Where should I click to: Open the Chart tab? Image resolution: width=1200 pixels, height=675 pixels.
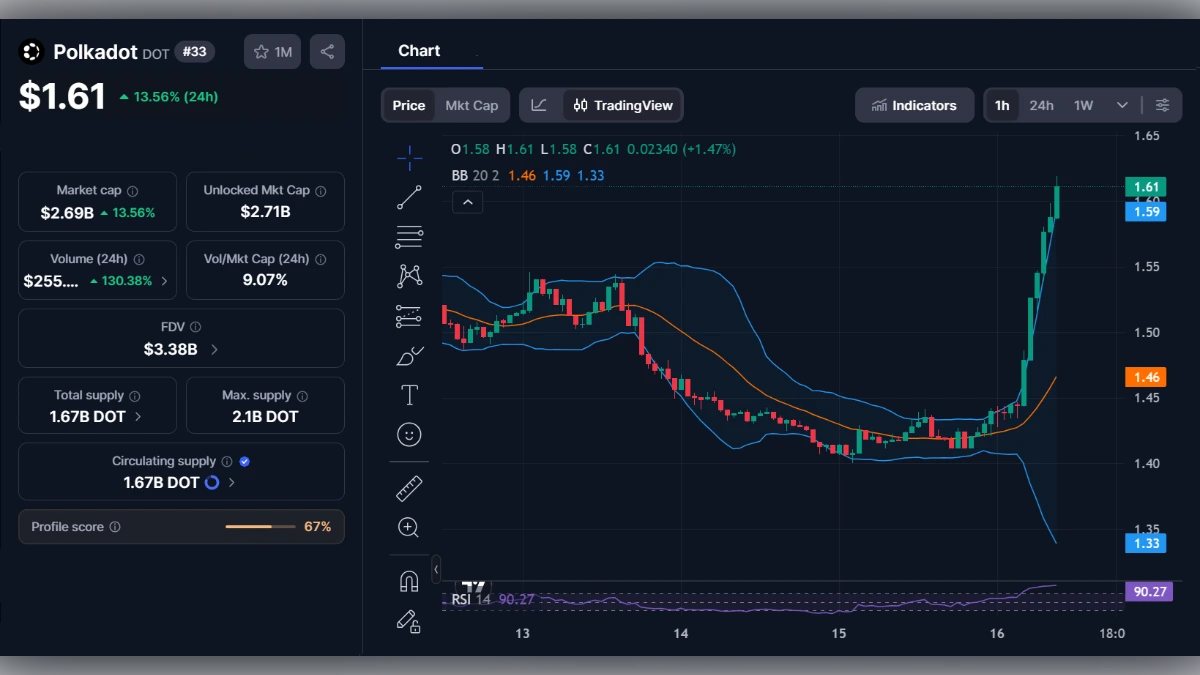[x=419, y=51]
